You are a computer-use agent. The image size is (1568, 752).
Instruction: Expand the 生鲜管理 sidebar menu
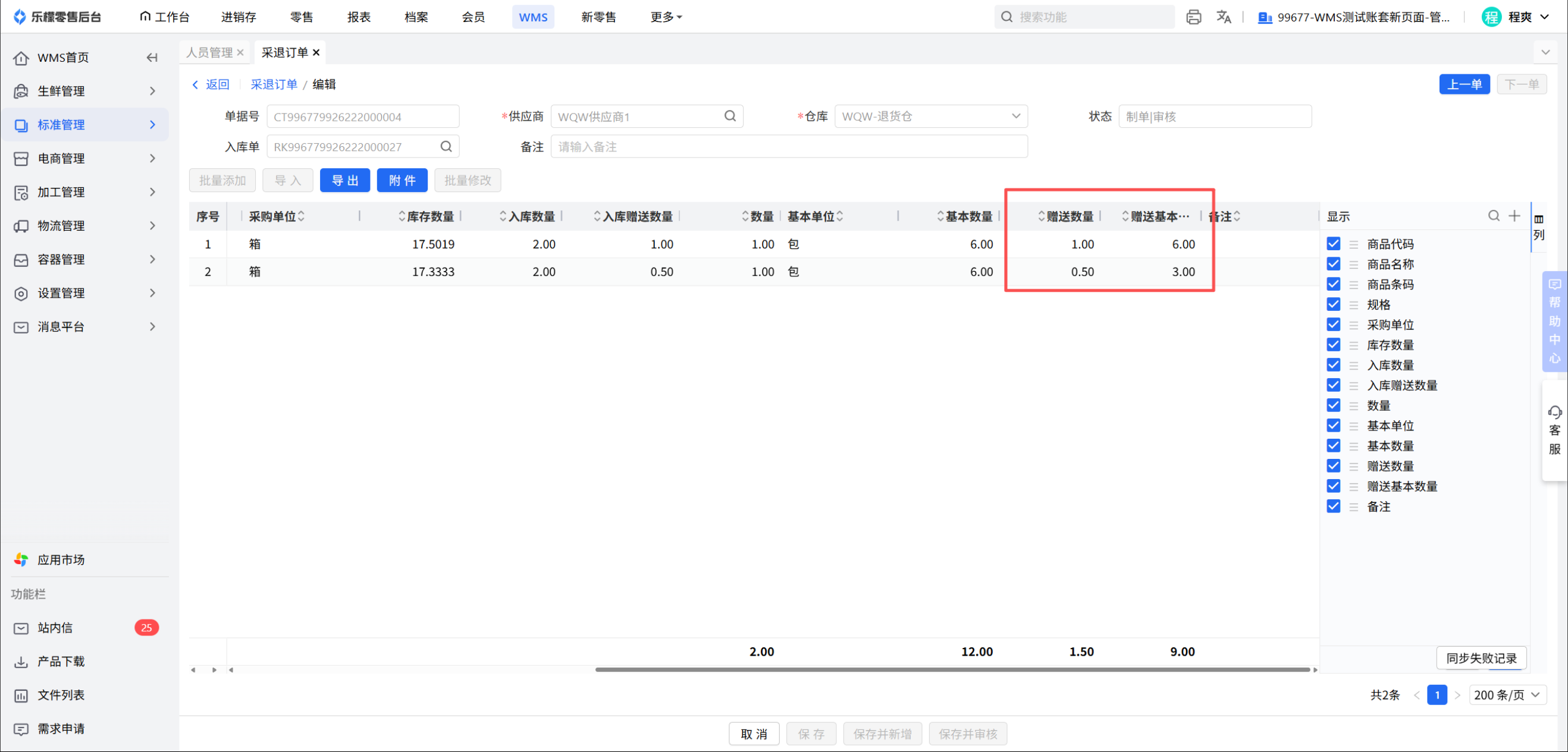tap(84, 92)
